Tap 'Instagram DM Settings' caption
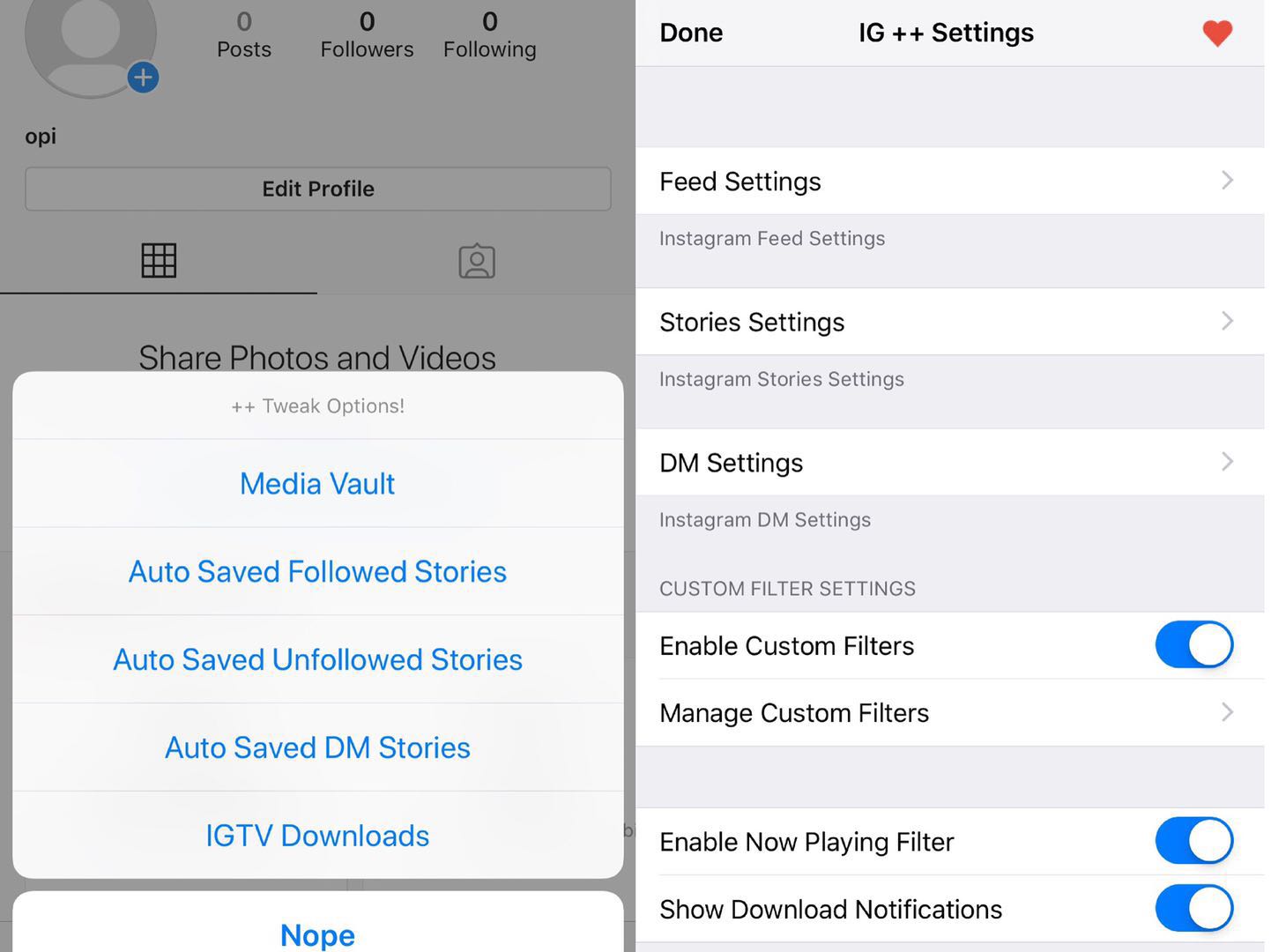1271x952 pixels. click(765, 520)
